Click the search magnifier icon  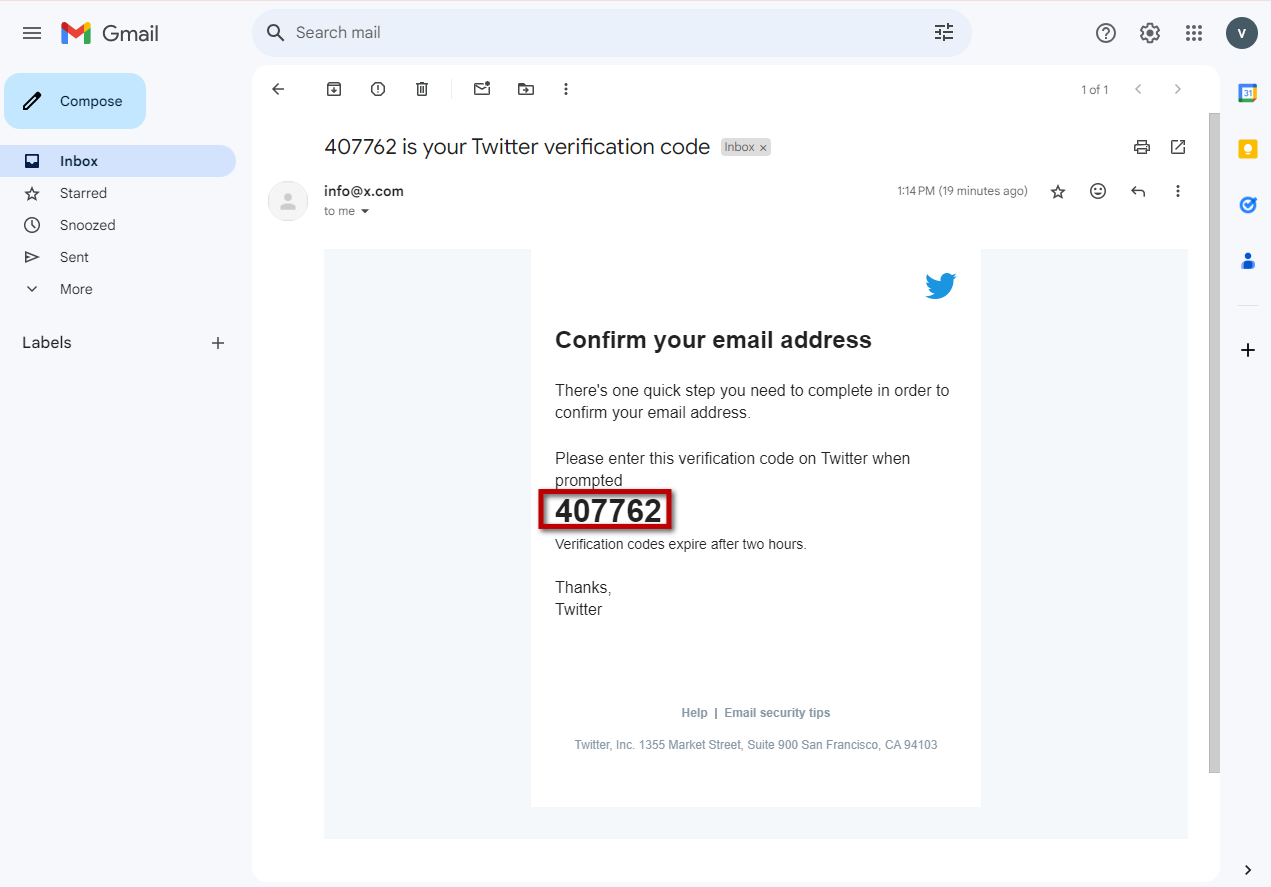[x=276, y=33]
